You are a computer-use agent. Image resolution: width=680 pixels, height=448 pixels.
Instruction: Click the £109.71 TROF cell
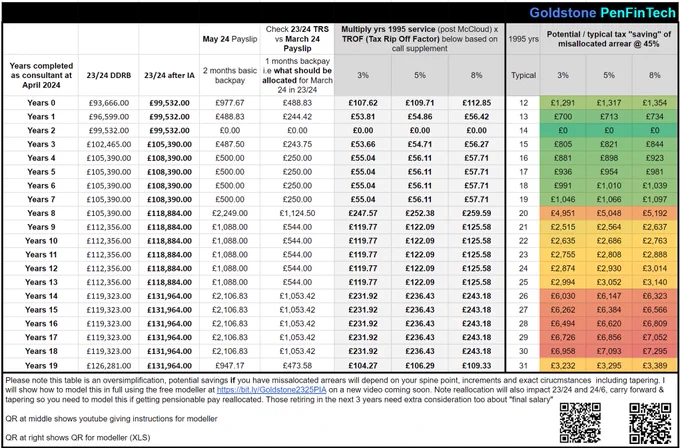[x=420, y=103]
